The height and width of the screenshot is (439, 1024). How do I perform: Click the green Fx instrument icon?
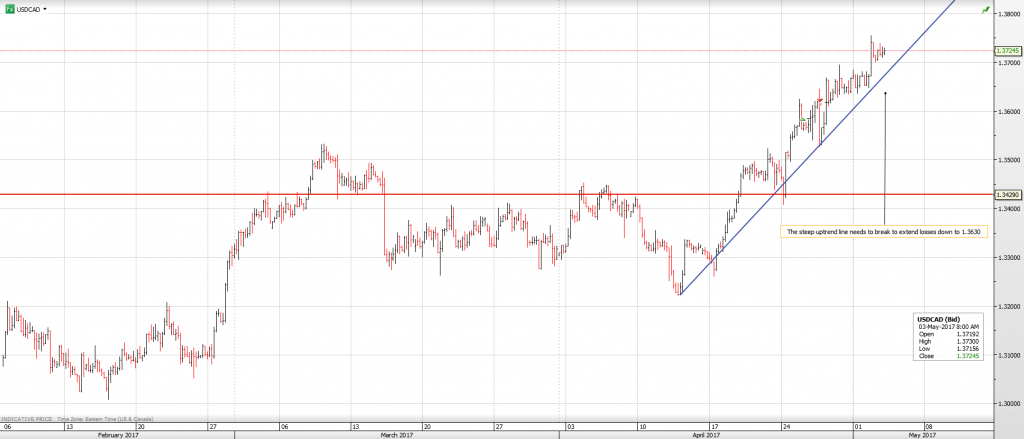coord(9,8)
